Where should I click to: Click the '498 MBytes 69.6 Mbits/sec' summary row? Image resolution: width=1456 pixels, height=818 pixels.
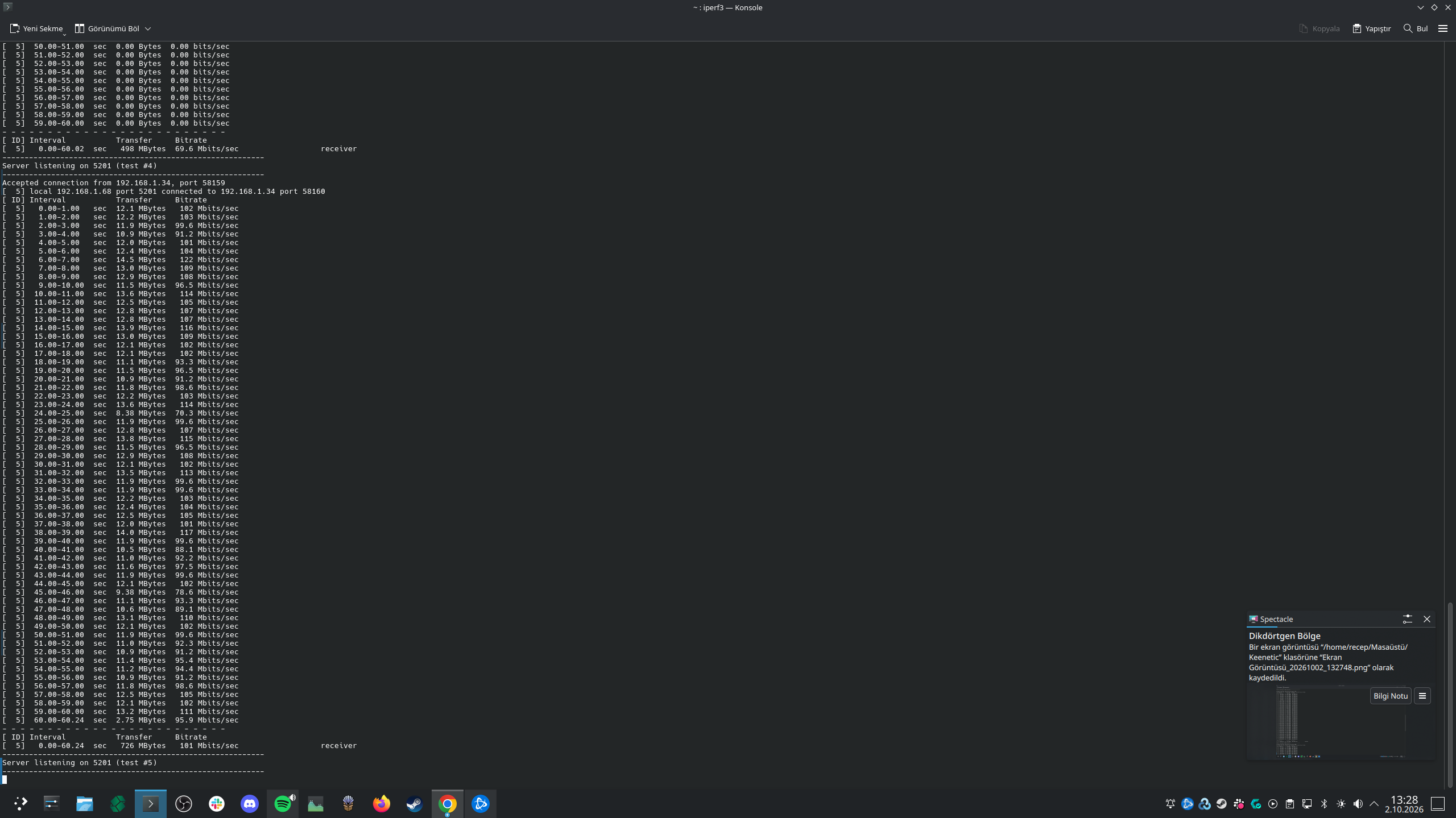pyautogui.click(x=180, y=148)
